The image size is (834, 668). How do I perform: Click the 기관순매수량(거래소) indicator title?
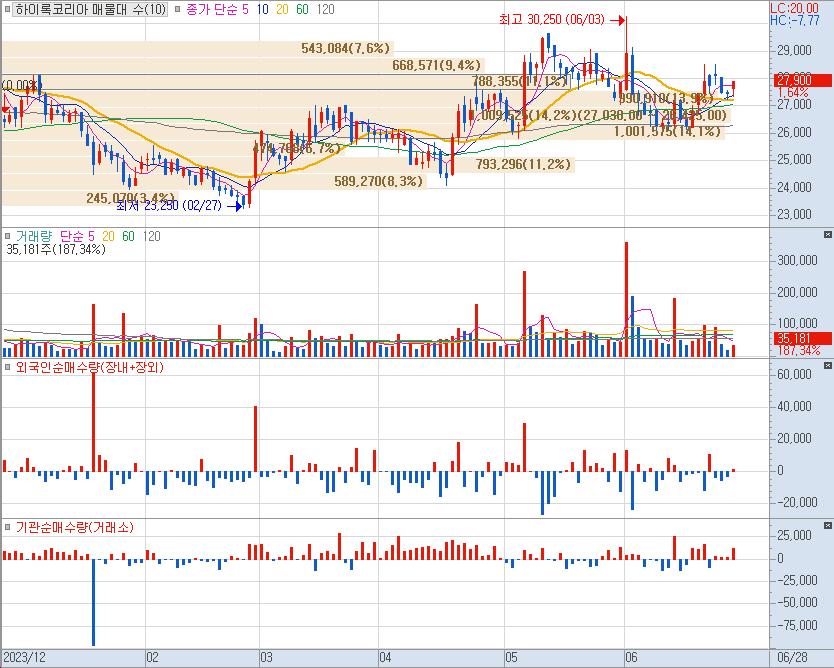(x=75, y=527)
